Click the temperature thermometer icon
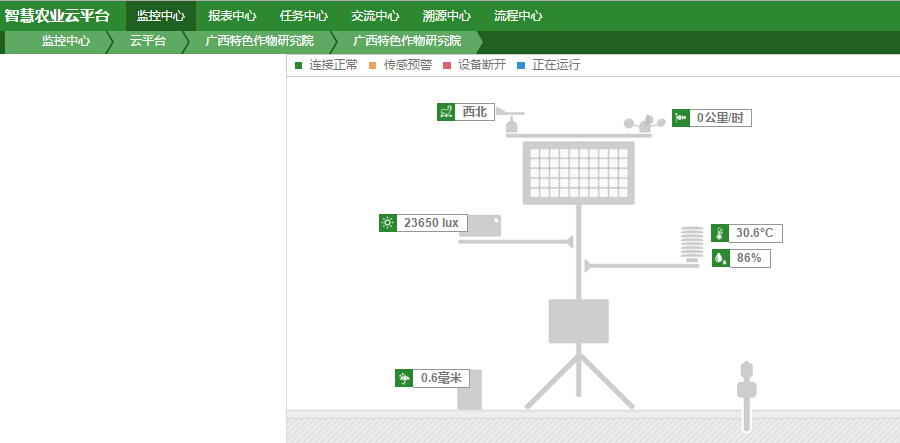Viewport: 900px width, 443px height. [x=720, y=233]
